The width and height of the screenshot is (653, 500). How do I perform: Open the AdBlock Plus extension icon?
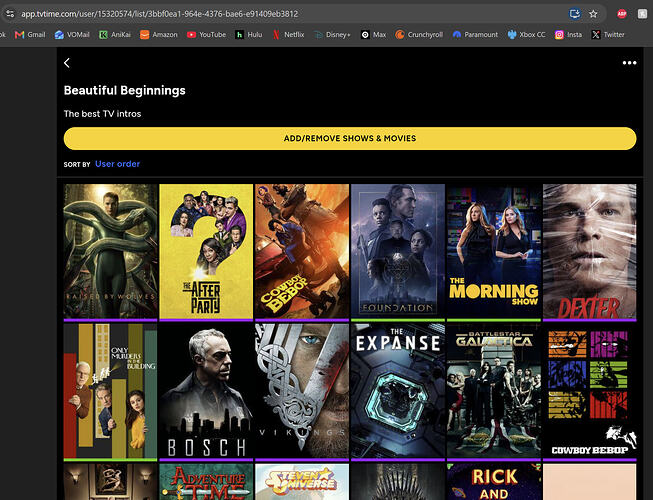tap(622, 14)
